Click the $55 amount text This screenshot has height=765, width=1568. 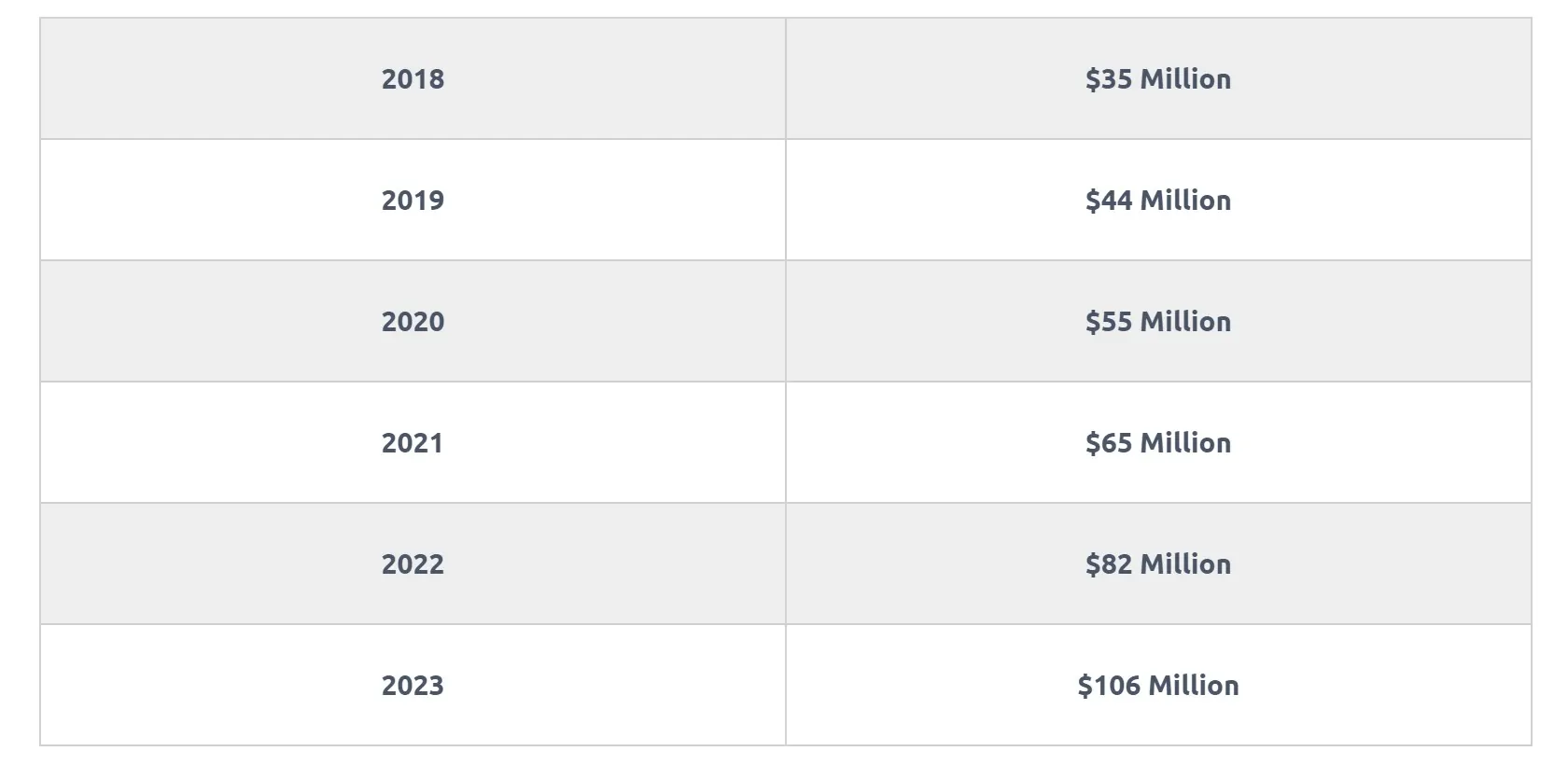point(1109,321)
